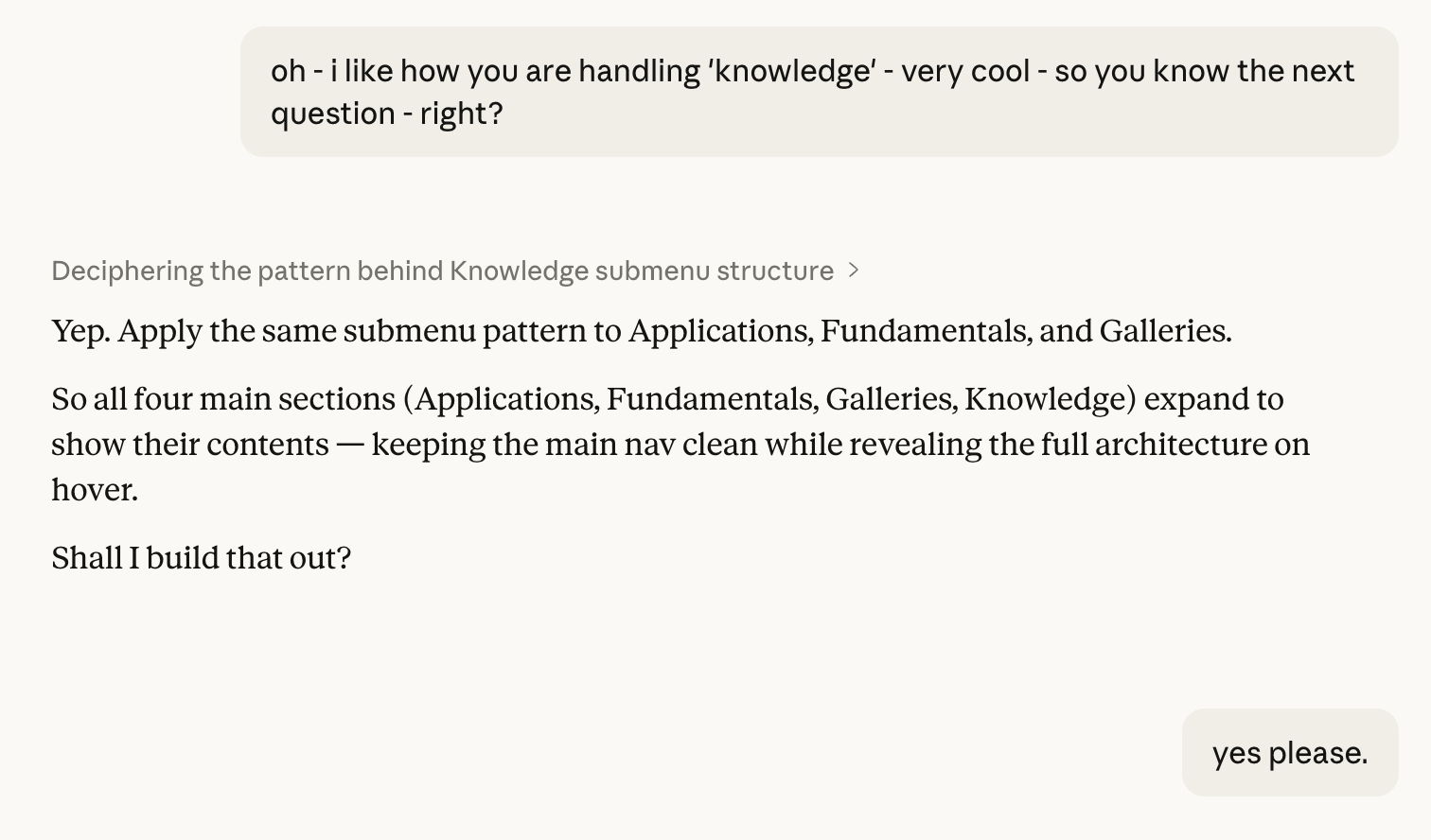Click the word 'Yep.' in the reply
Screen dimensions: 1431x840
(x=81, y=331)
